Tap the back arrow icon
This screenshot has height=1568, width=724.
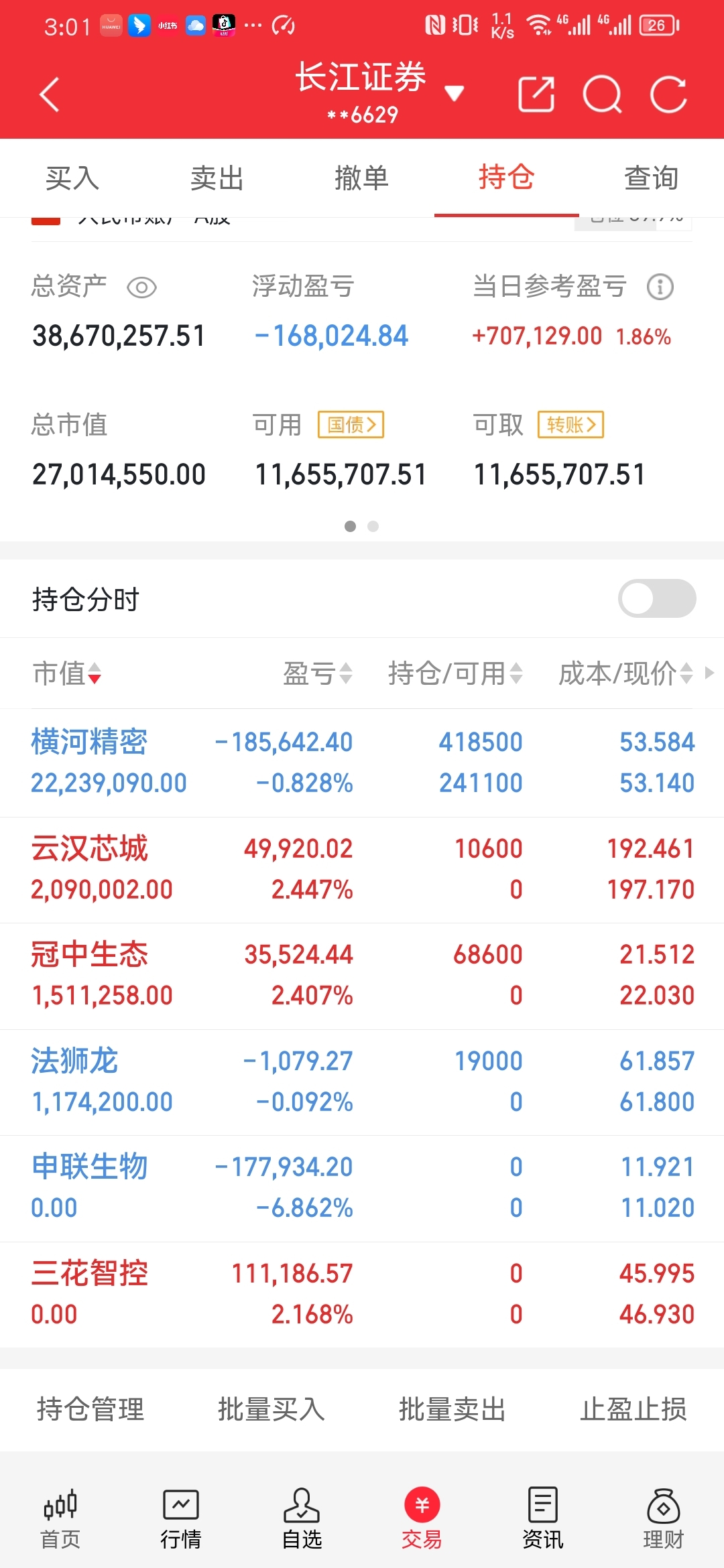point(50,94)
